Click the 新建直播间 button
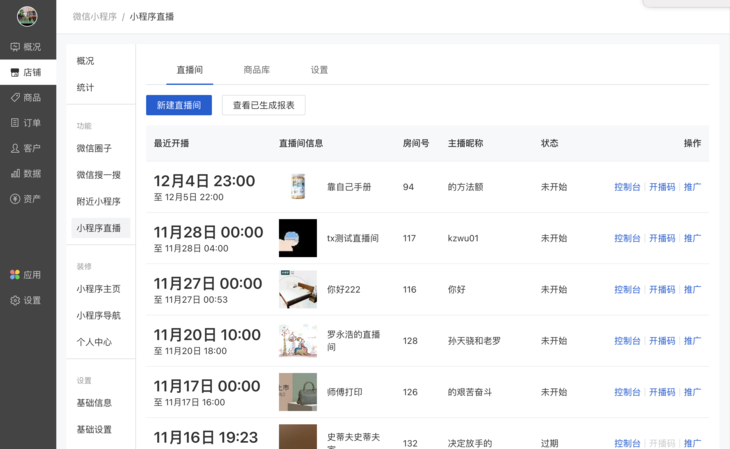This screenshot has height=449, width=730. (179, 105)
